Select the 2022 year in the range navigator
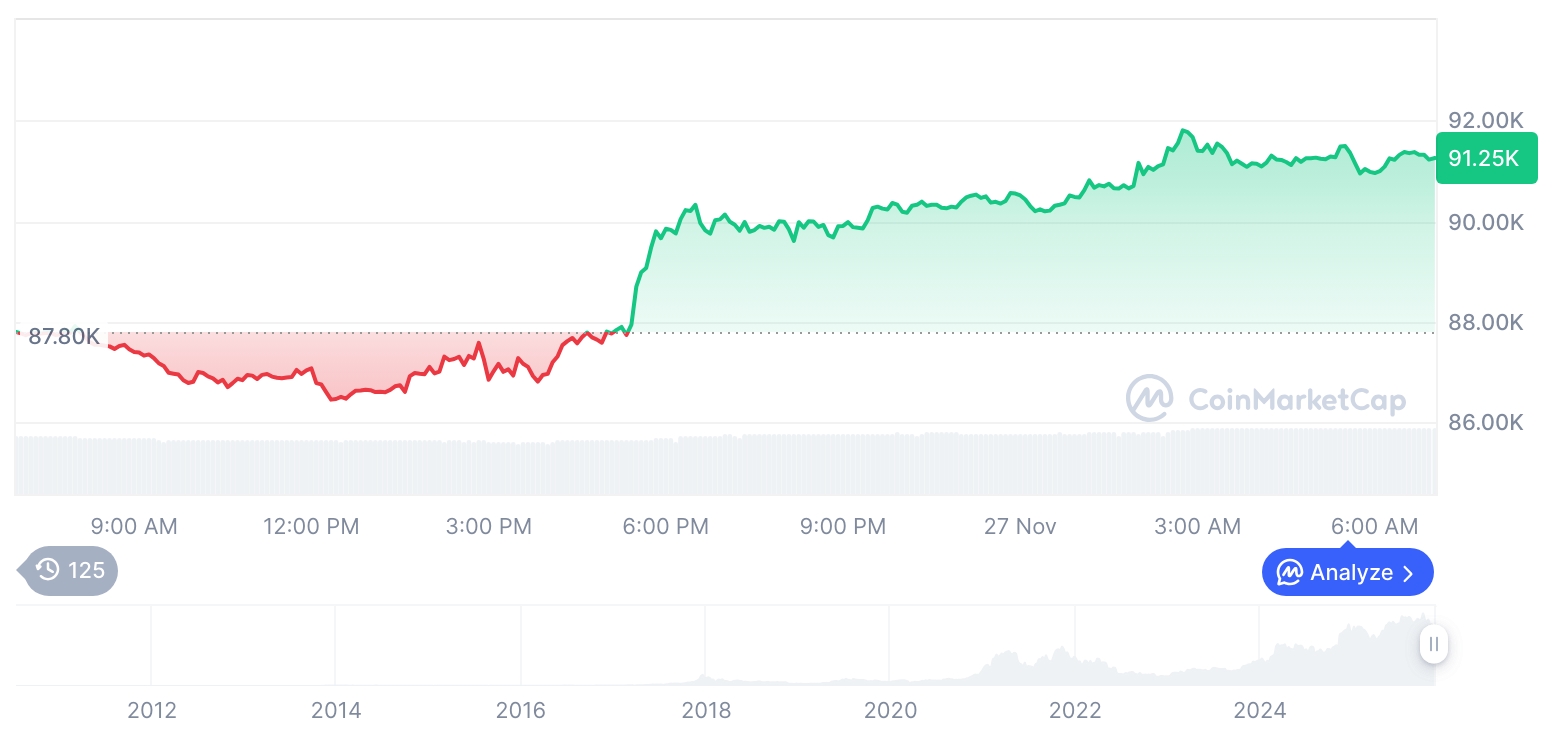This screenshot has height=732, width=1566. 1075,711
